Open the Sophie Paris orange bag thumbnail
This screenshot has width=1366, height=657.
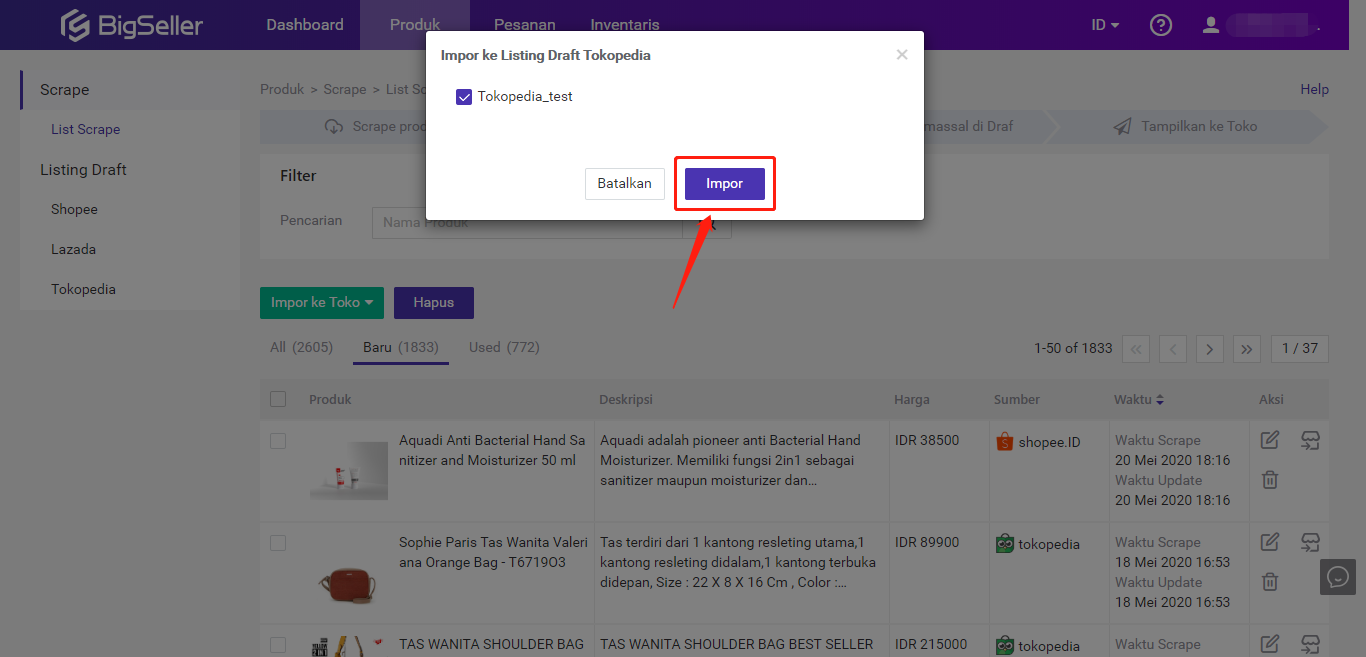coord(349,583)
